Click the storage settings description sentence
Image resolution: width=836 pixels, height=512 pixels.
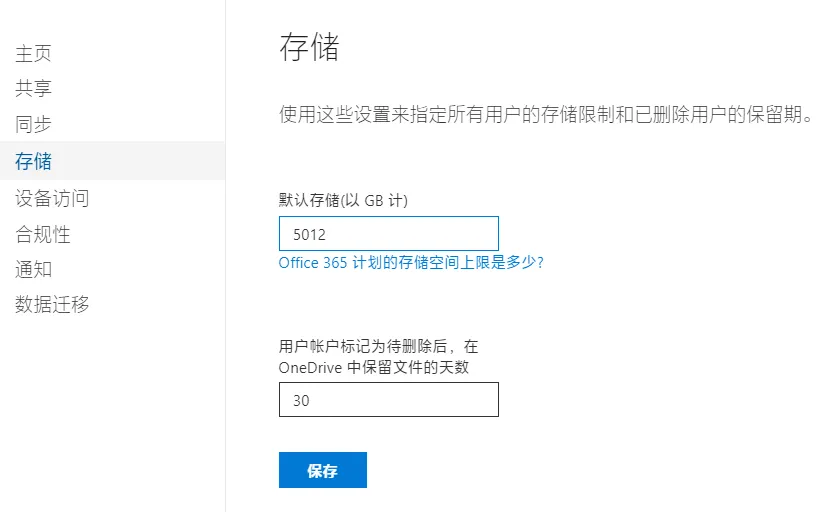click(545, 114)
